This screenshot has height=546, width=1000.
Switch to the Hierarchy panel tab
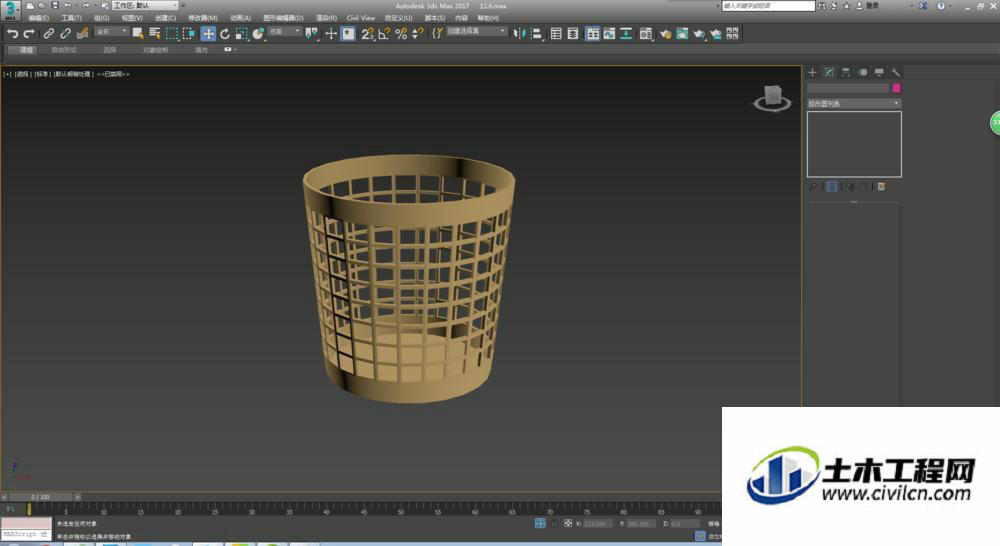[x=846, y=73]
